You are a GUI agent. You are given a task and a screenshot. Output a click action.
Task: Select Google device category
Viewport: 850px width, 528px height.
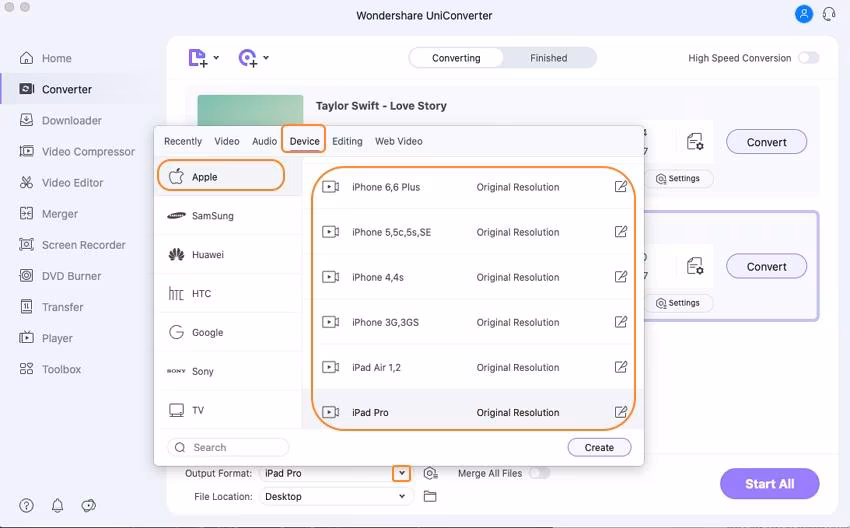(x=228, y=332)
